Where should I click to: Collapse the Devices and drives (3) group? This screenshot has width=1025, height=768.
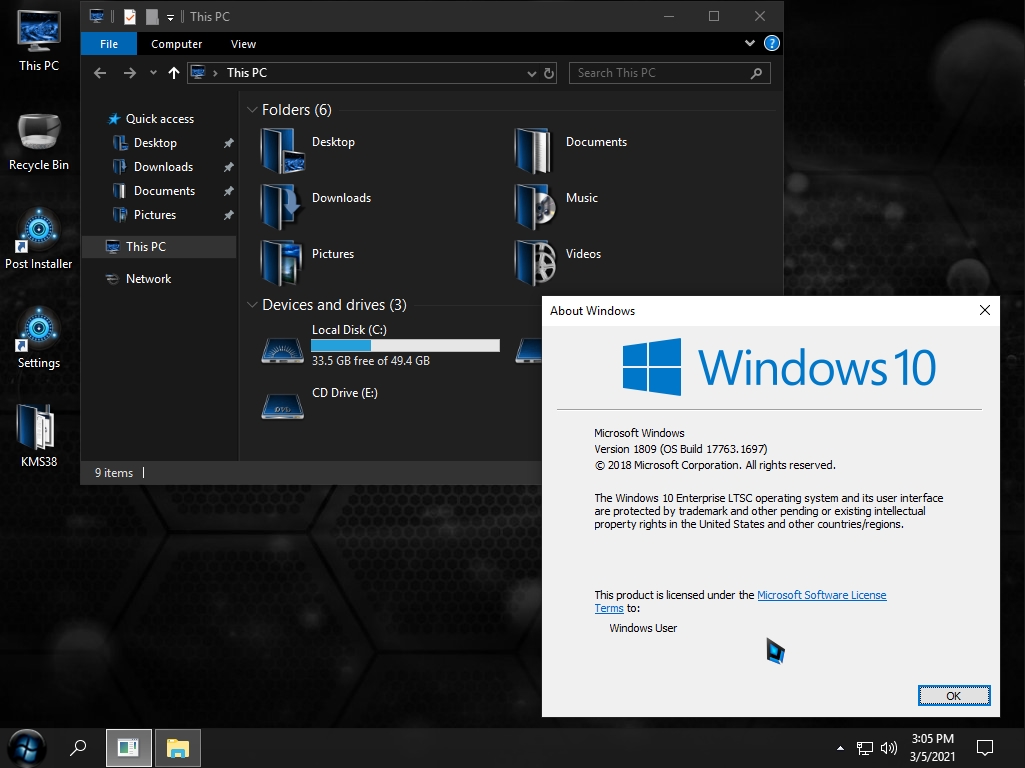pyautogui.click(x=252, y=305)
